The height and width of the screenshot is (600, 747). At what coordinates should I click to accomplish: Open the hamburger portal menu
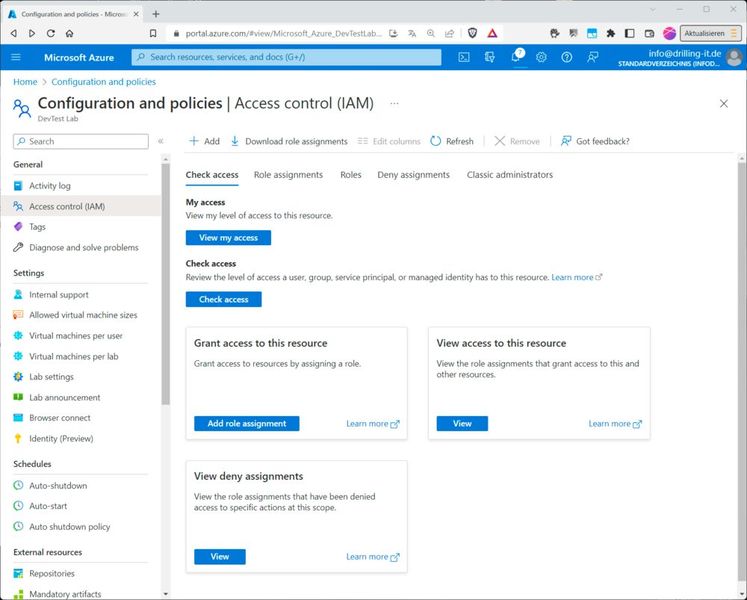coord(16,57)
